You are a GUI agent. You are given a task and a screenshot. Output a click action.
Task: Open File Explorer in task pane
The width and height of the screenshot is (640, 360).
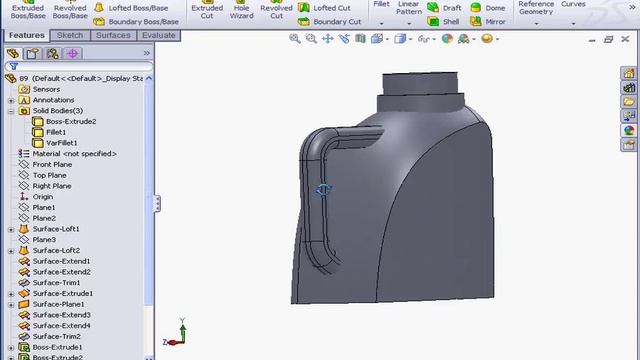pyautogui.click(x=629, y=102)
